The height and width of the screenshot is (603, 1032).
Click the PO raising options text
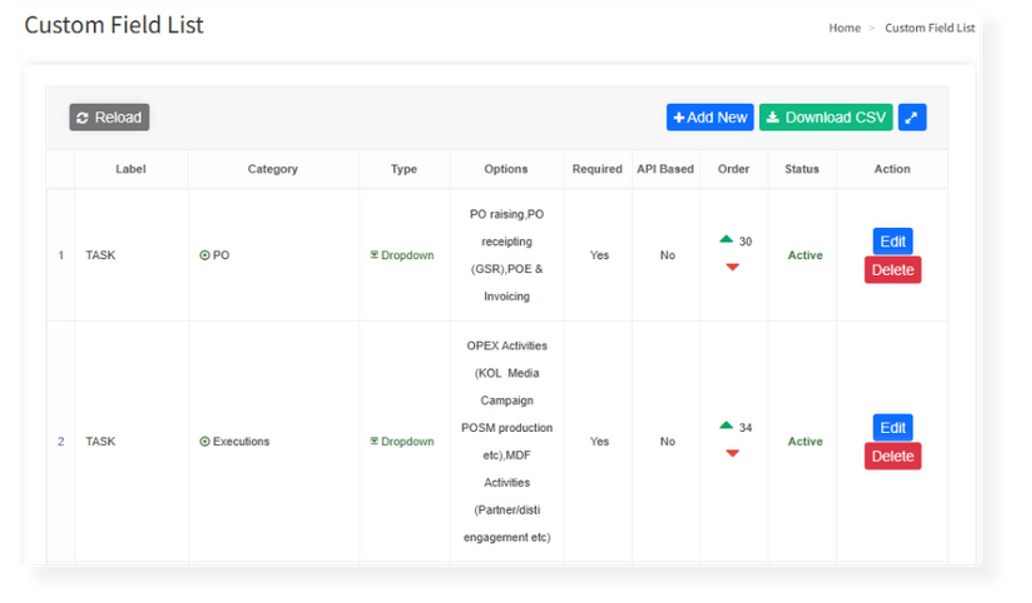[507, 255]
